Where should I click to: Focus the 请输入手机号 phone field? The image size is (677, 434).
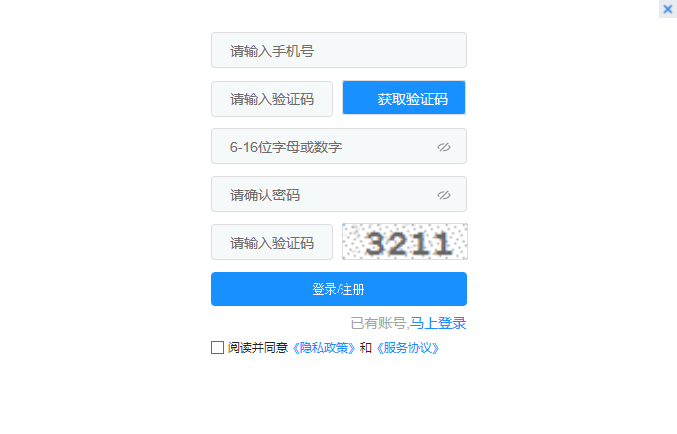point(338,50)
